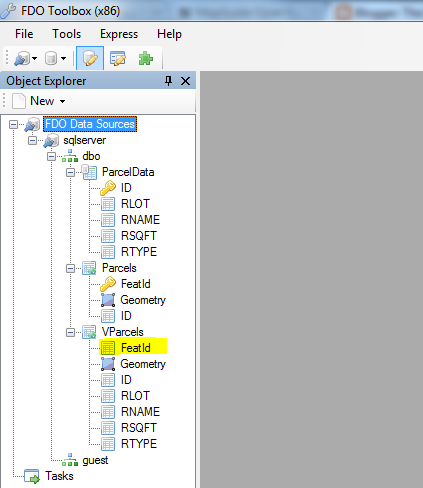Click Geometry property icon under VParcels
423x488 pixels.
(x=108, y=364)
